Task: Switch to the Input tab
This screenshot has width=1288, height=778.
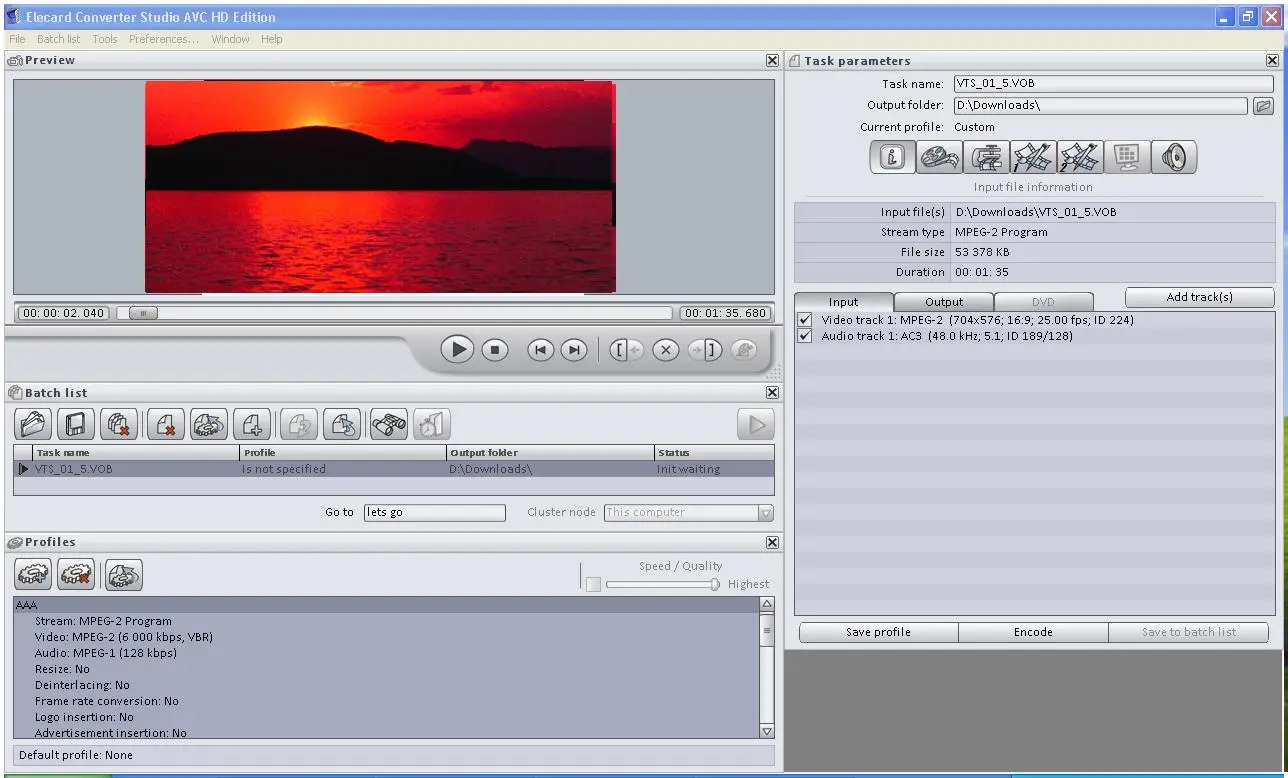Action: tap(843, 301)
